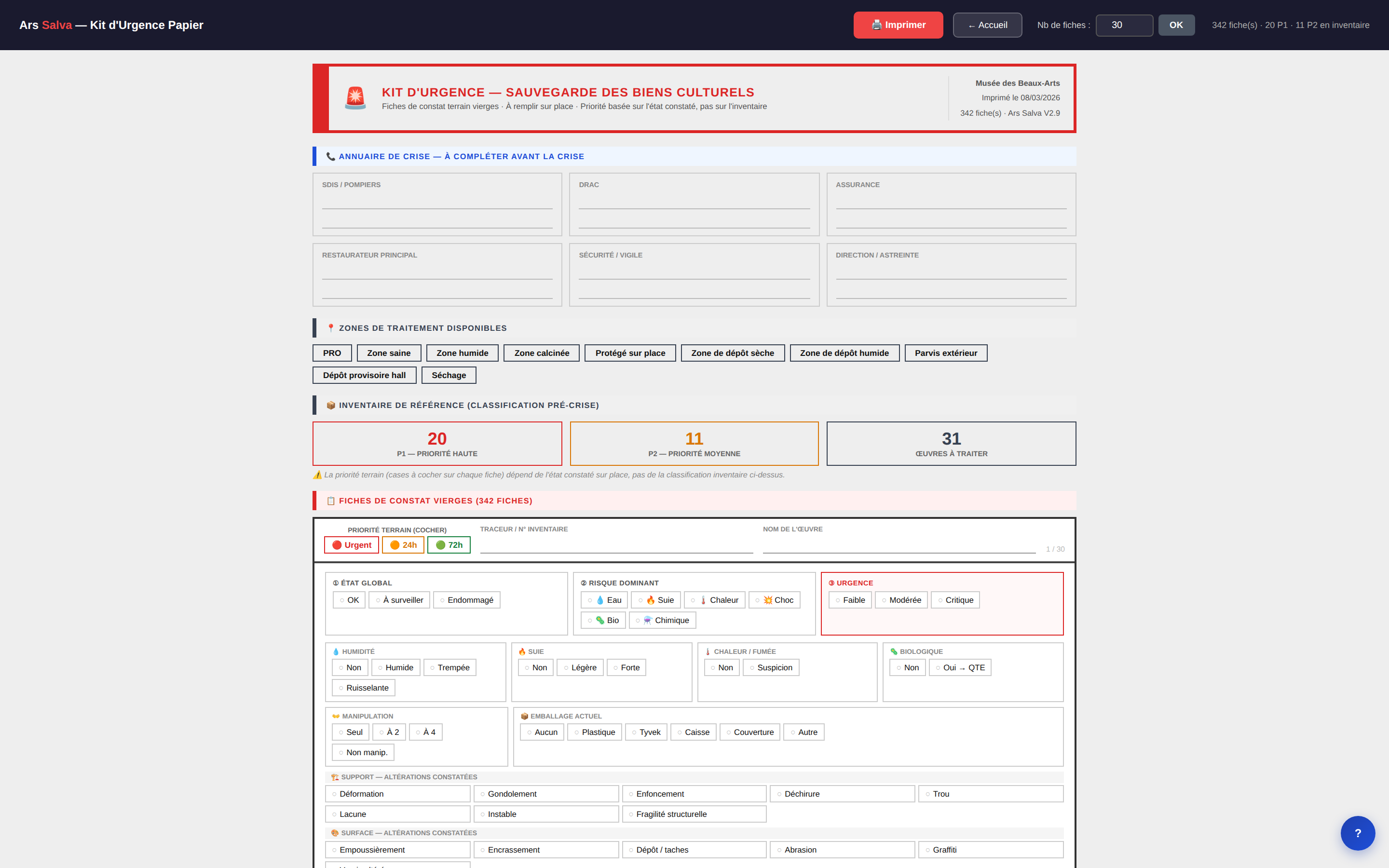Screen dimensions: 1389x868
Task: Click the Nb de fiches number field
Action: pyautogui.click(x=1124, y=25)
